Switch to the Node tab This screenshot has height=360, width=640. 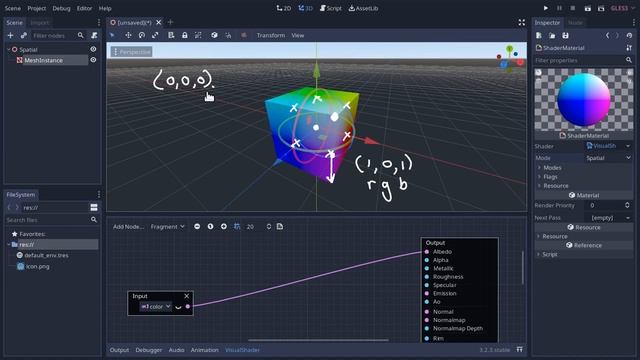point(575,22)
